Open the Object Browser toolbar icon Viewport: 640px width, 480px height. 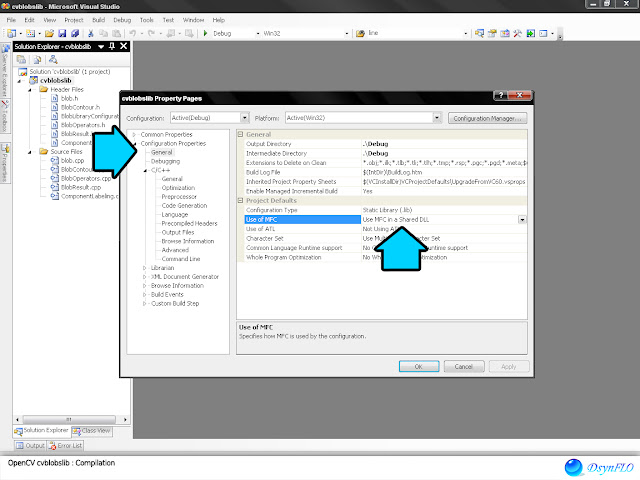[x=505, y=33]
